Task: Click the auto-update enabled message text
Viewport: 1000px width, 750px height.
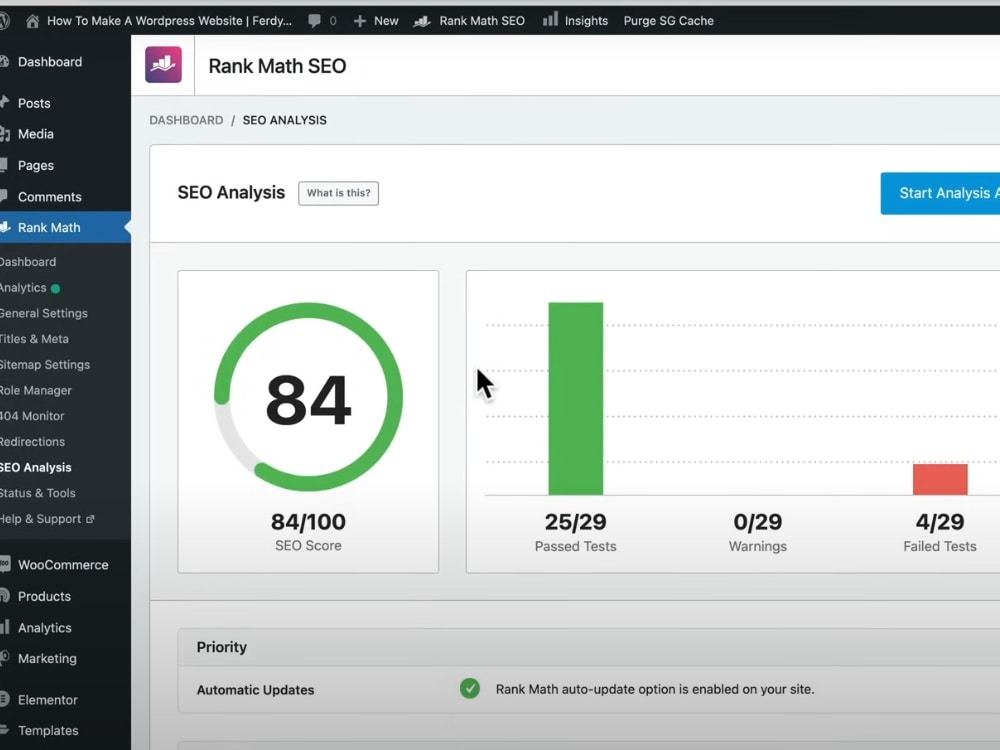Action: (655, 689)
